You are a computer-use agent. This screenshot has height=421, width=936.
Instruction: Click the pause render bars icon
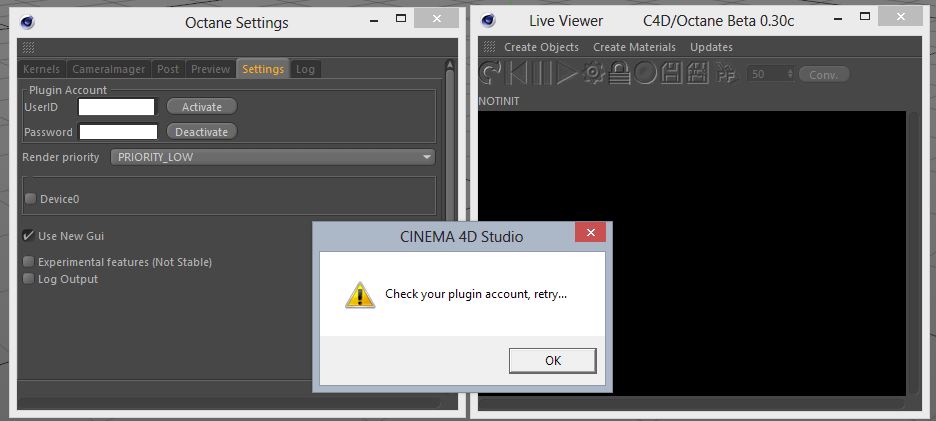coord(542,73)
